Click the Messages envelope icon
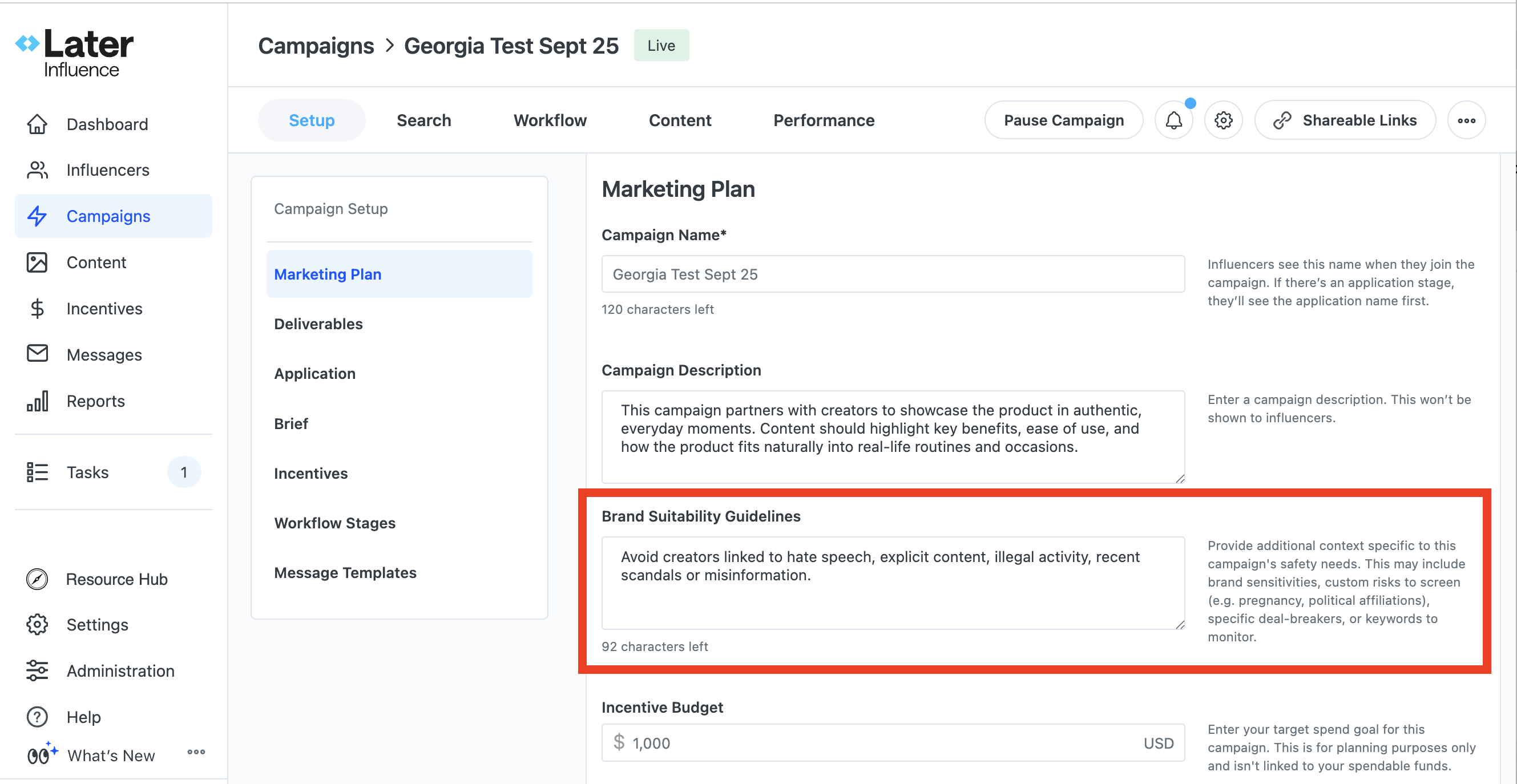Screen dimensions: 1517x784 [37, 354]
